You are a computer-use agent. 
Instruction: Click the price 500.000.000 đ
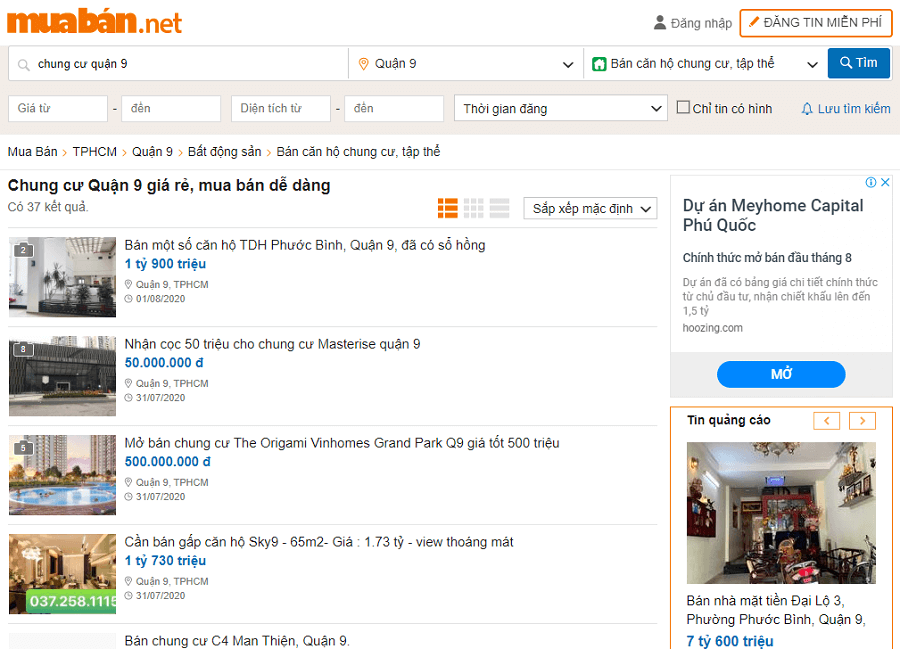168,462
